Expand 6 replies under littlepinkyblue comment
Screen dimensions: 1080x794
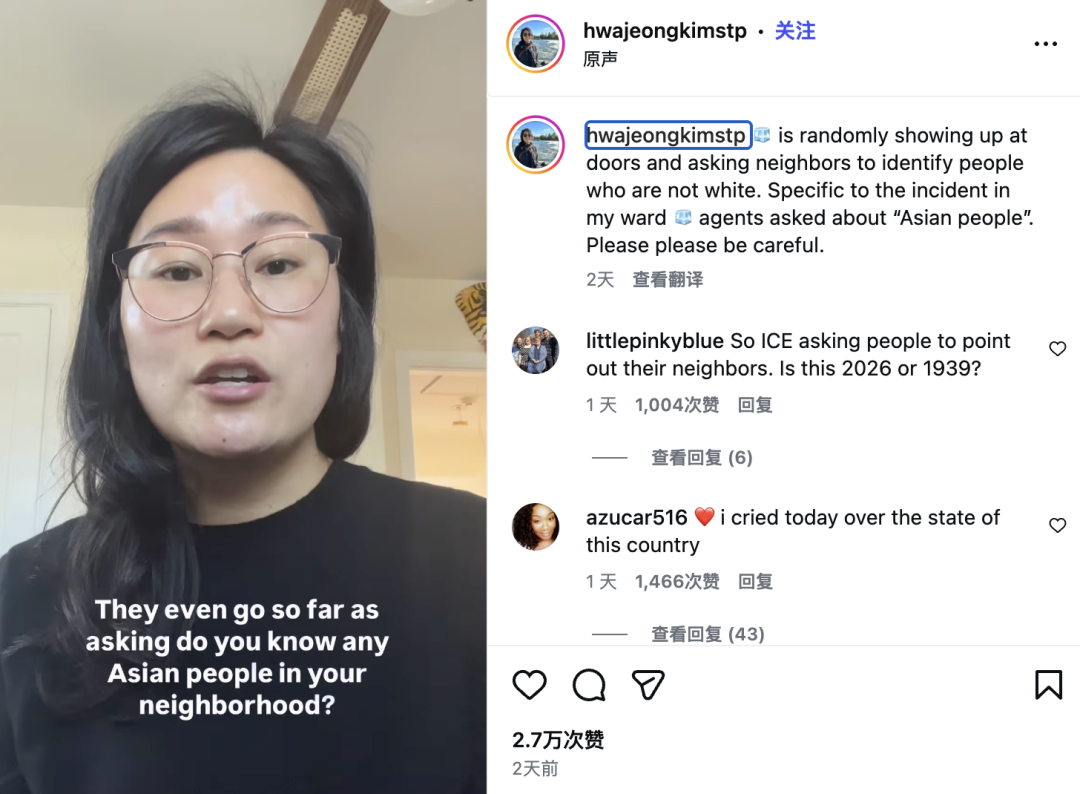pos(702,457)
